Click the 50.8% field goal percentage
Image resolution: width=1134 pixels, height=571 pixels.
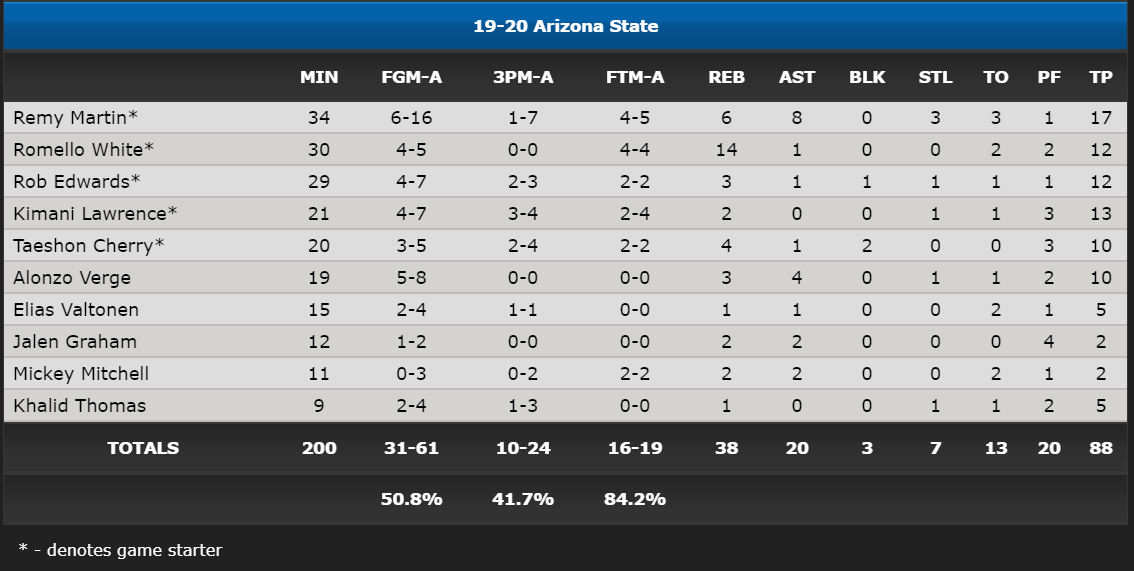412,499
